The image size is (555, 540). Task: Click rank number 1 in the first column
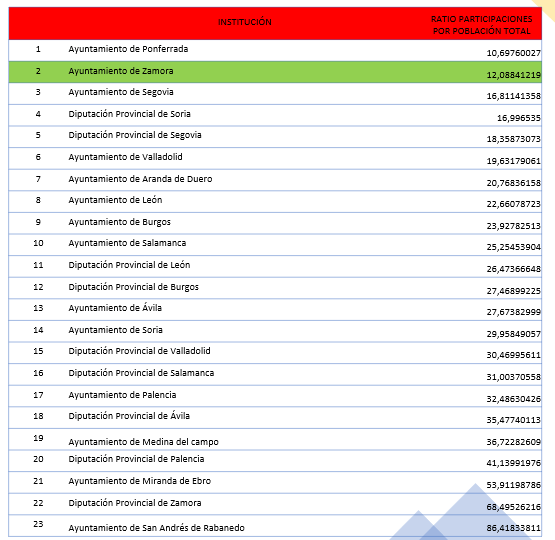pyautogui.click(x=38, y=49)
